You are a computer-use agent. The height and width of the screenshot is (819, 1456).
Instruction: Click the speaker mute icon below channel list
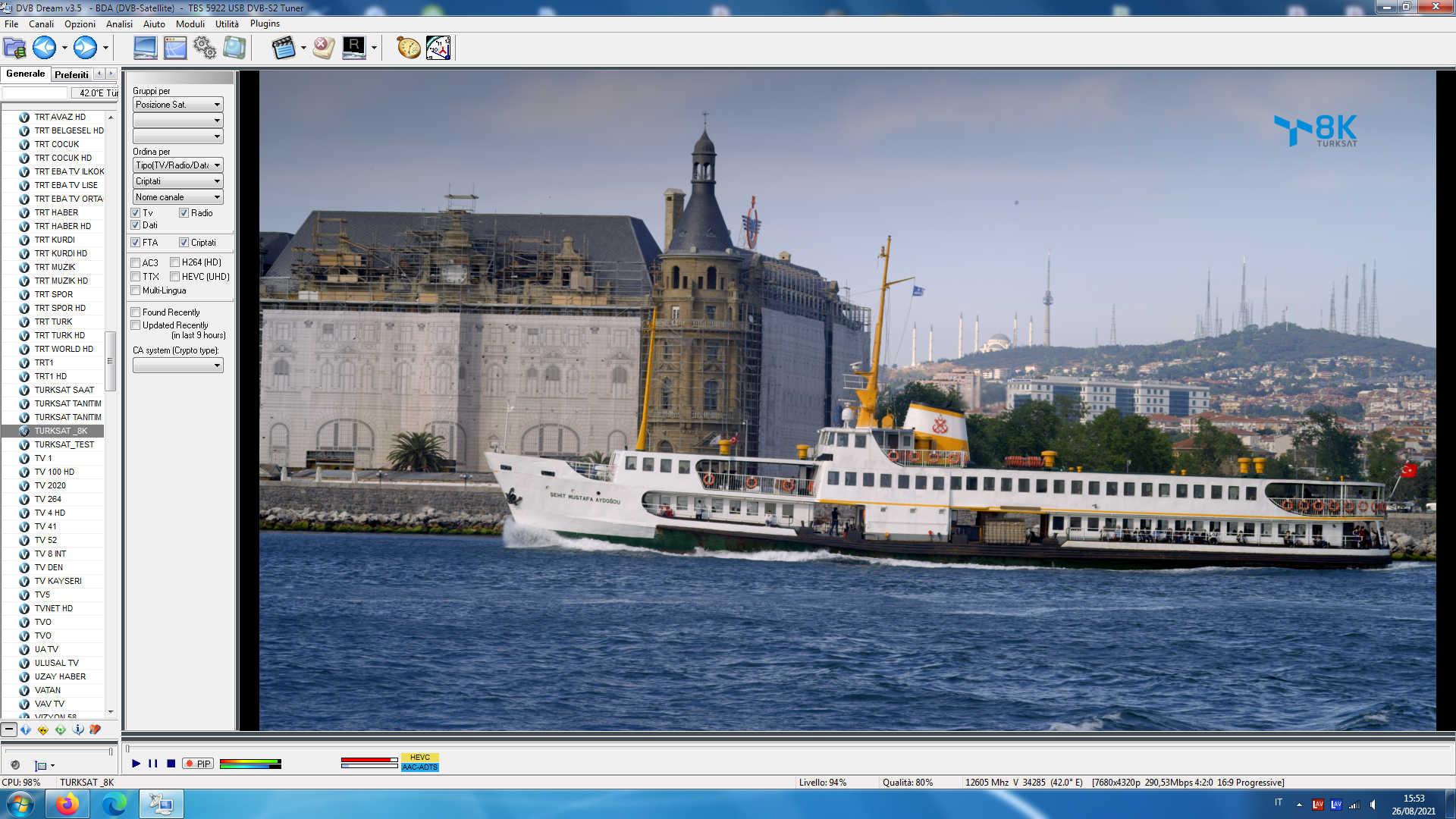(15, 765)
